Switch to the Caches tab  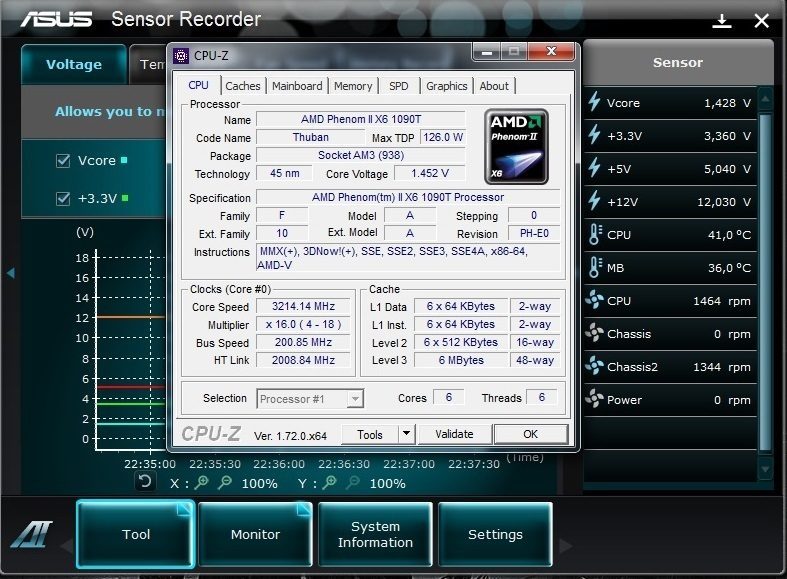pos(243,86)
